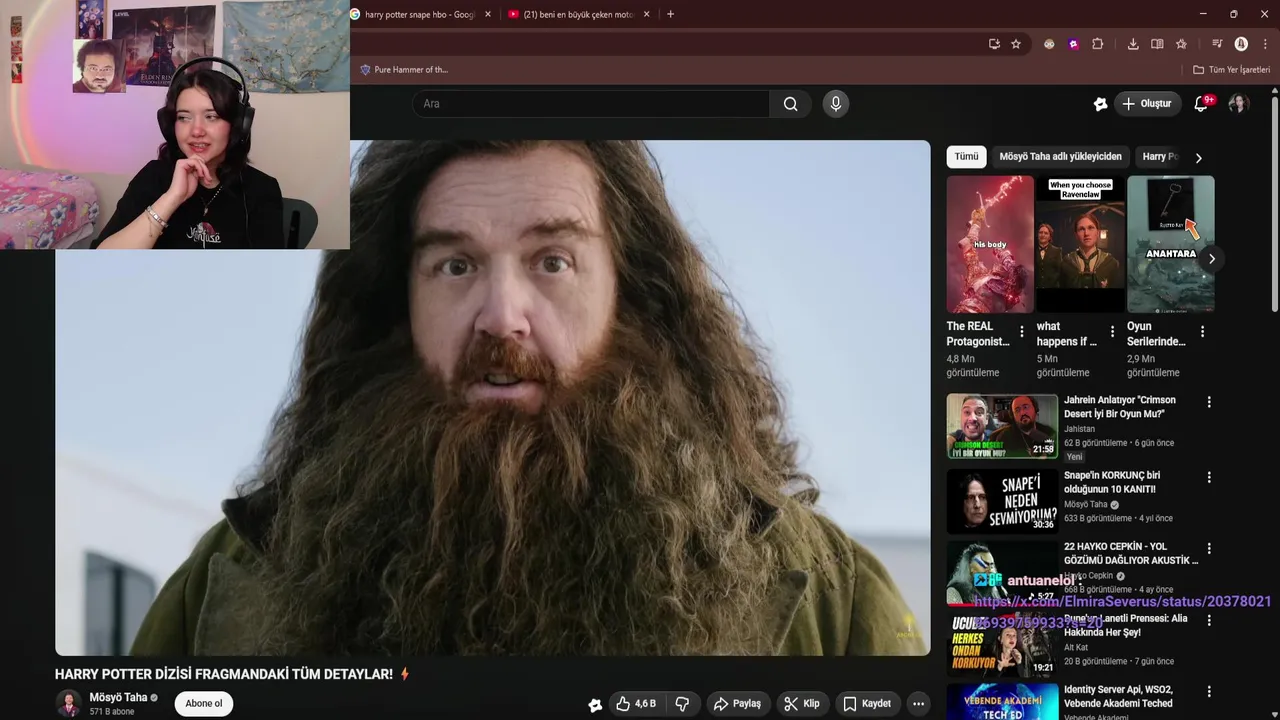
Task: Create a clip with Klip button
Action: pos(802,704)
